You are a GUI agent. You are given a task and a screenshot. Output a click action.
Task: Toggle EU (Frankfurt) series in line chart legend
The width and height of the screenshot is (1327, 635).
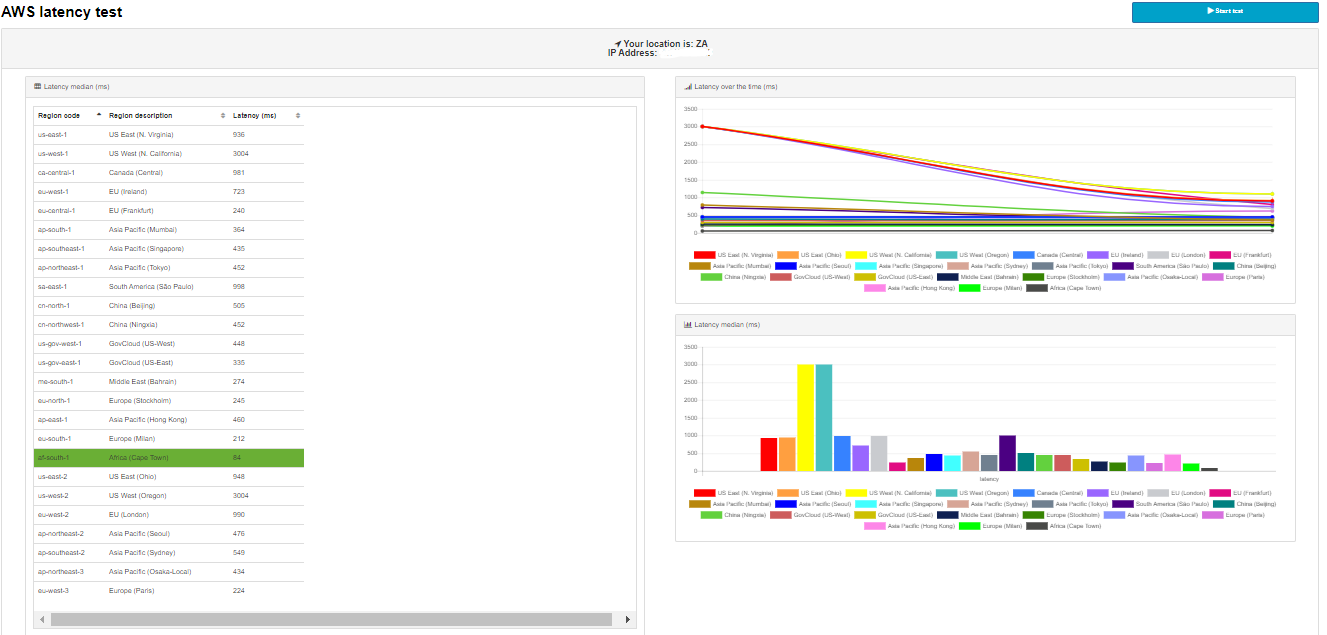(1240, 255)
